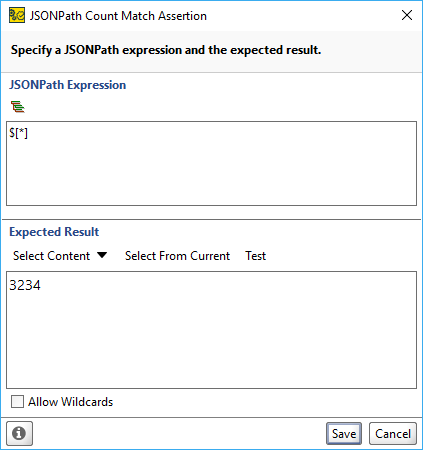The width and height of the screenshot is (423, 450).
Task: Enable the Allow Wildcards checkbox
Action: [x=17, y=402]
